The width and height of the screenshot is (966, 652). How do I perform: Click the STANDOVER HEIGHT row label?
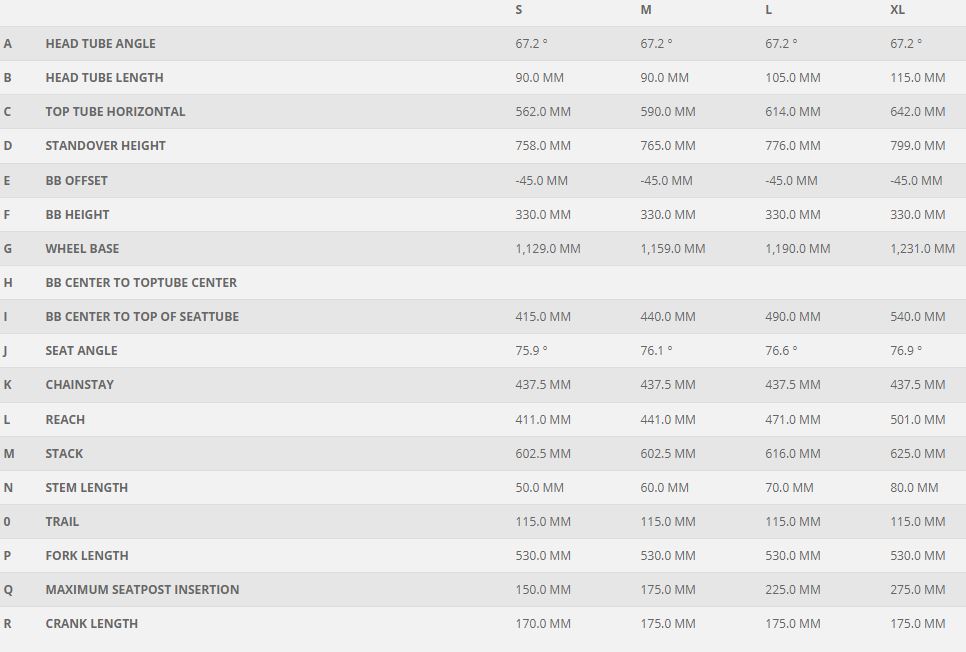click(105, 146)
